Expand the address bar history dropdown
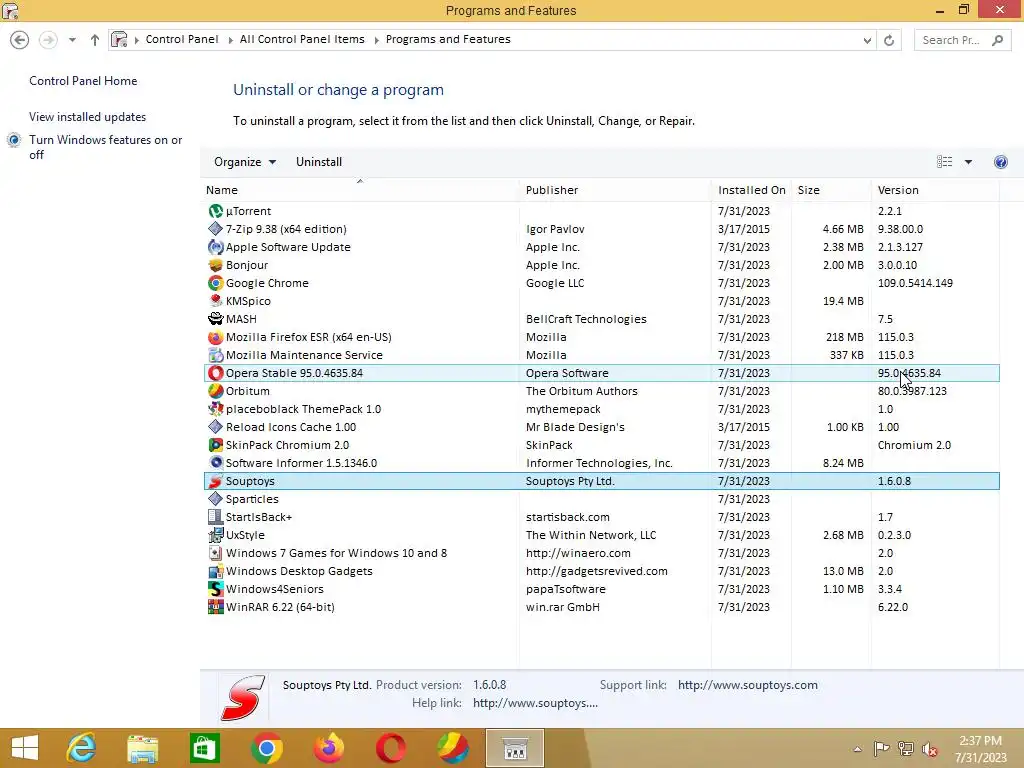The image size is (1024, 768). (x=867, y=40)
